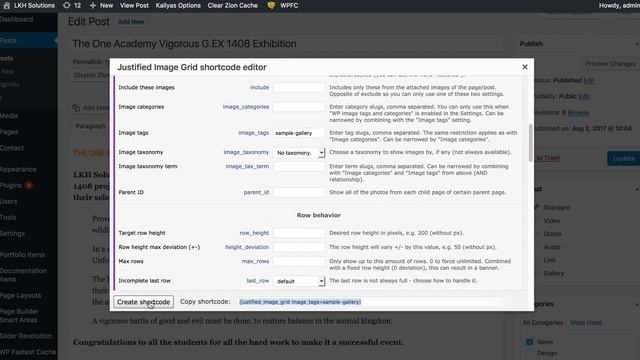Open the updates counter icon showing 12
This screenshot has height=360, width=640.
pos(67,5)
